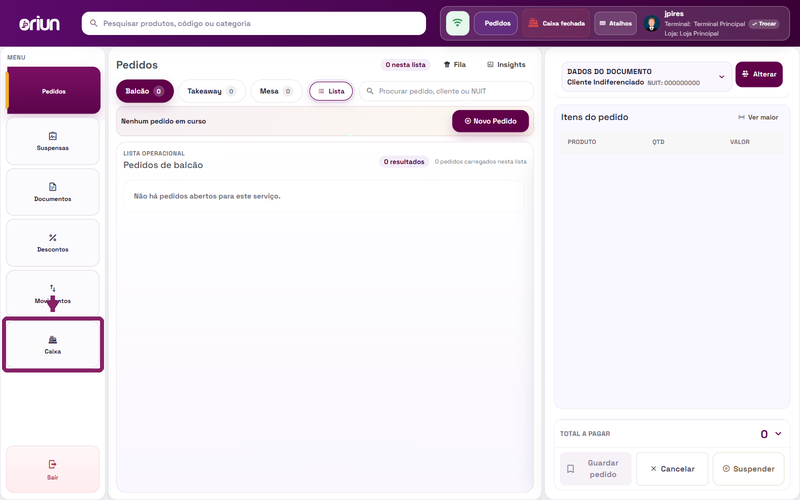This screenshot has height=500, width=800.
Task: Click magnifier icon in order search field
Action: click(370, 91)
